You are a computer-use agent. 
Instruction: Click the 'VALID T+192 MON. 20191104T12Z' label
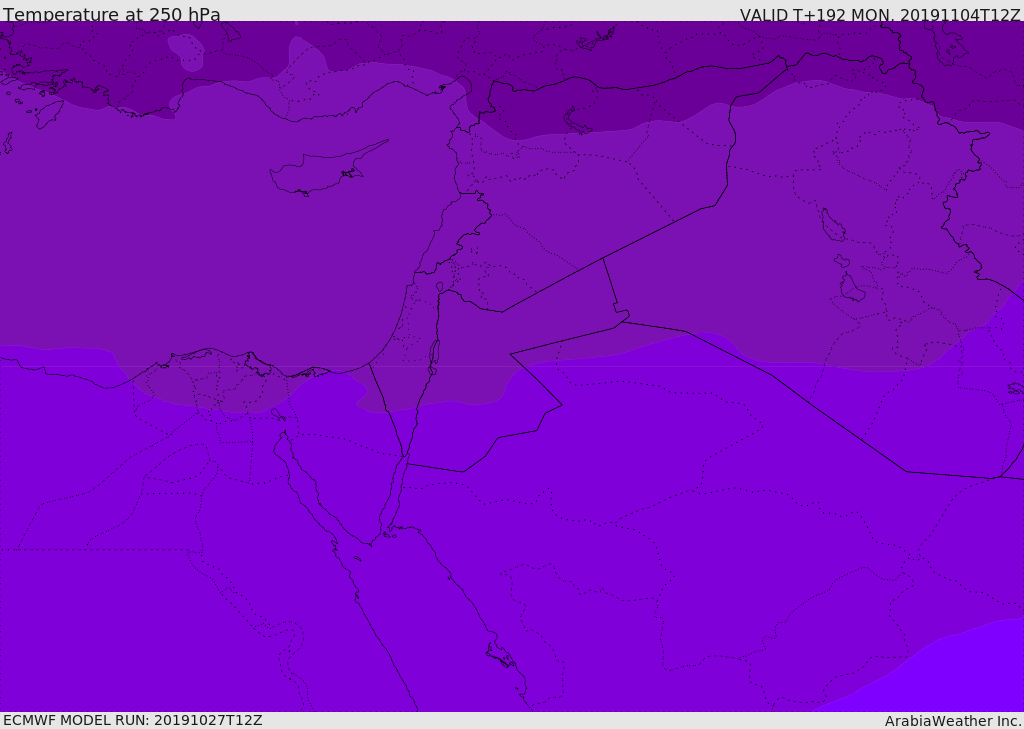click(880, 15)
